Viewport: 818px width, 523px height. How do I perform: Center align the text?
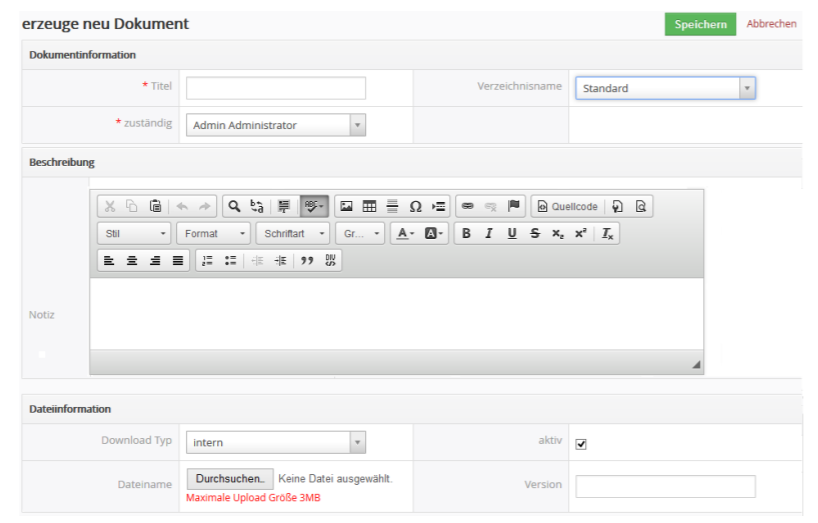pyautogui.click(x=132, y=261)
